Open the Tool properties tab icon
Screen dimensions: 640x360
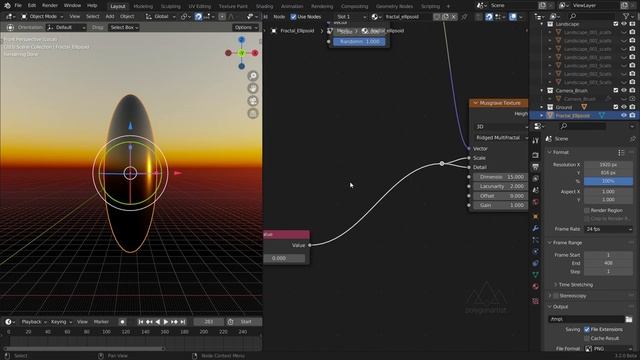pos(536,141)
